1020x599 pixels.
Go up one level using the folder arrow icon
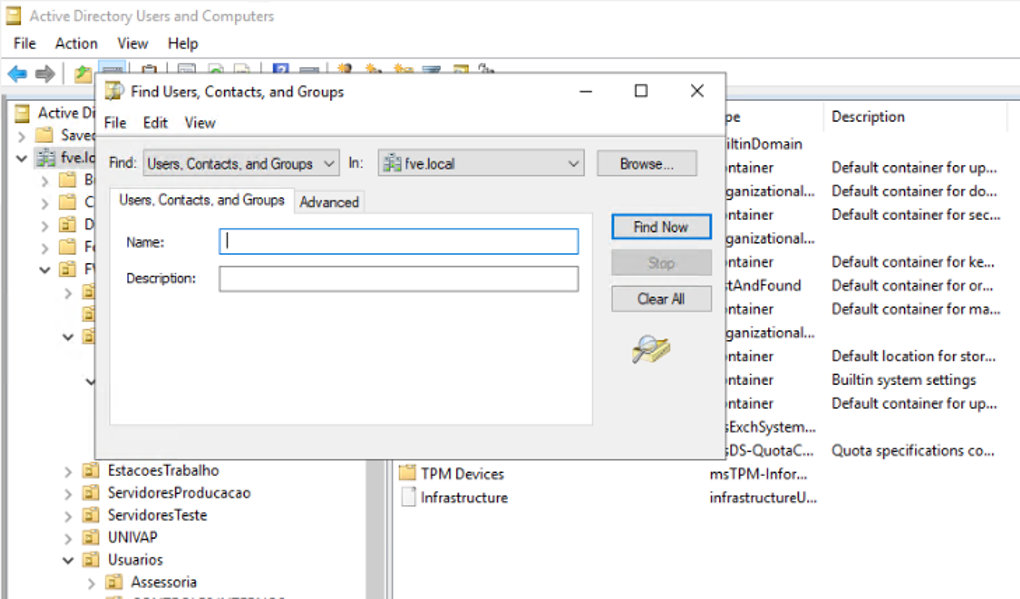[x=83, y=73]
